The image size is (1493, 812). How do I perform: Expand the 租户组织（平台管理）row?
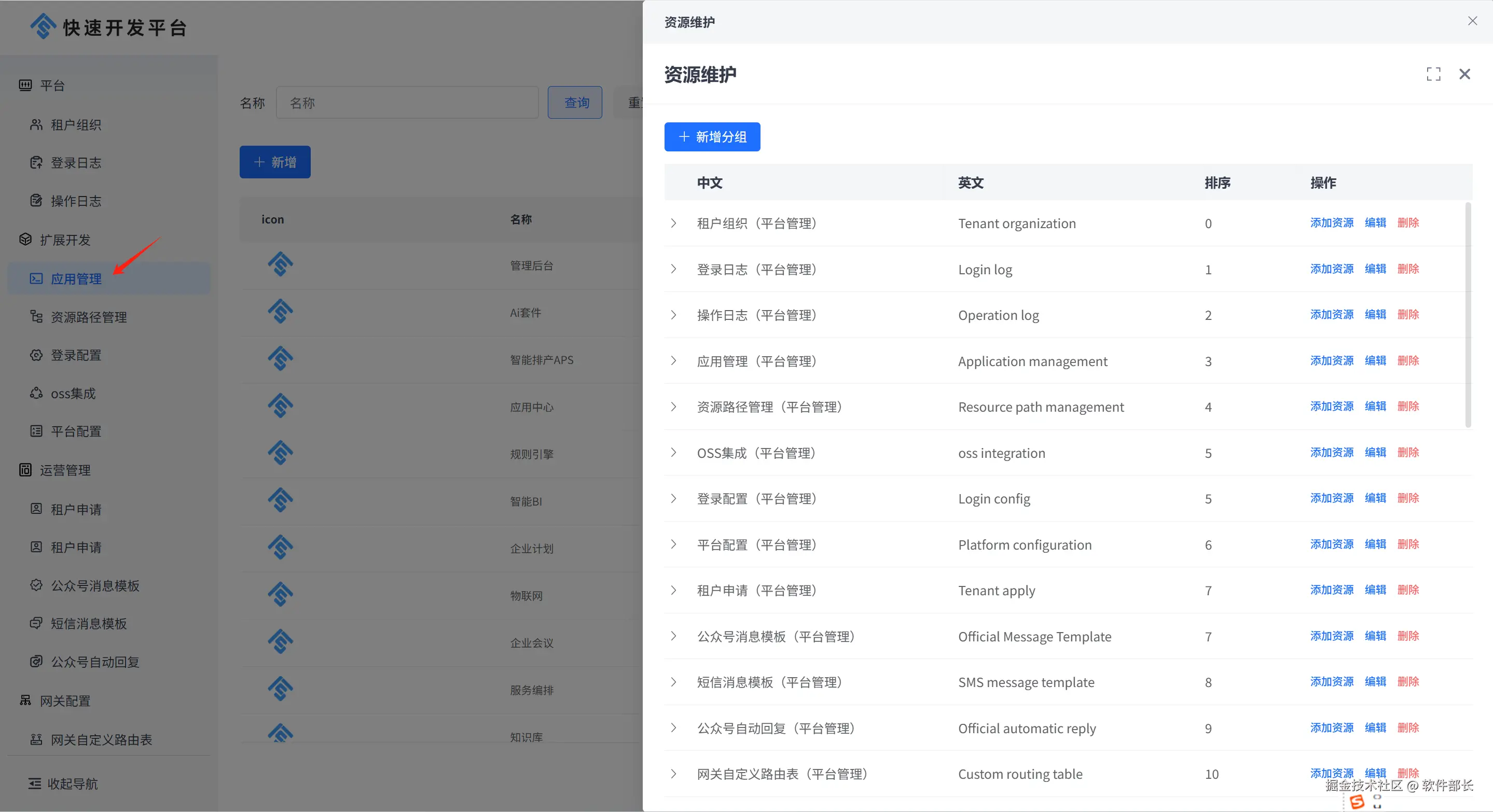(673, 223)
